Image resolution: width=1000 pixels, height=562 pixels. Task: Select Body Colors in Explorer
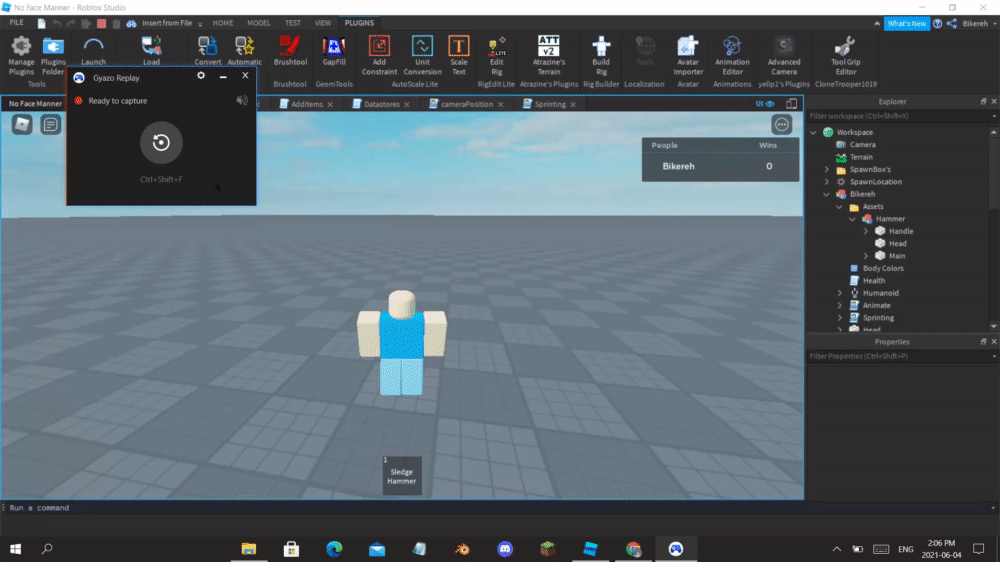[x=883, y=269]
